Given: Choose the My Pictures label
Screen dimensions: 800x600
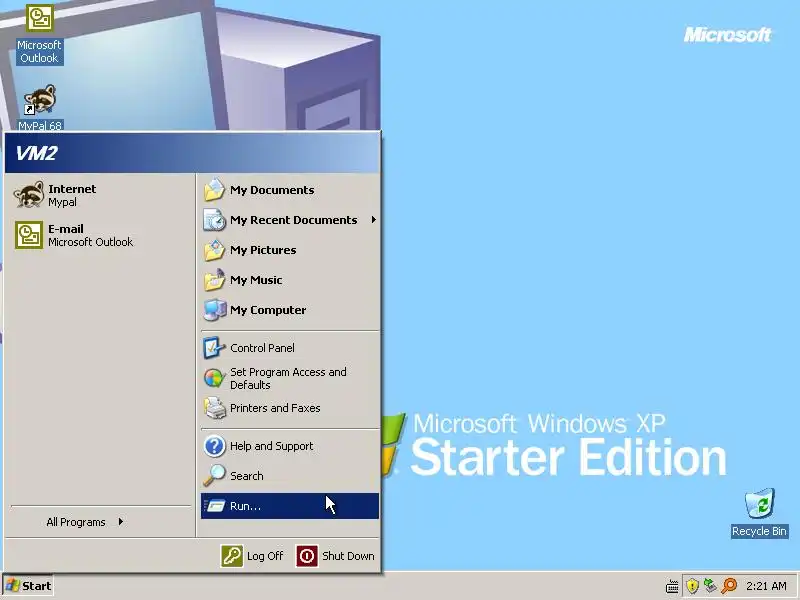Looking at the screenshot, I should click(263, 250).
